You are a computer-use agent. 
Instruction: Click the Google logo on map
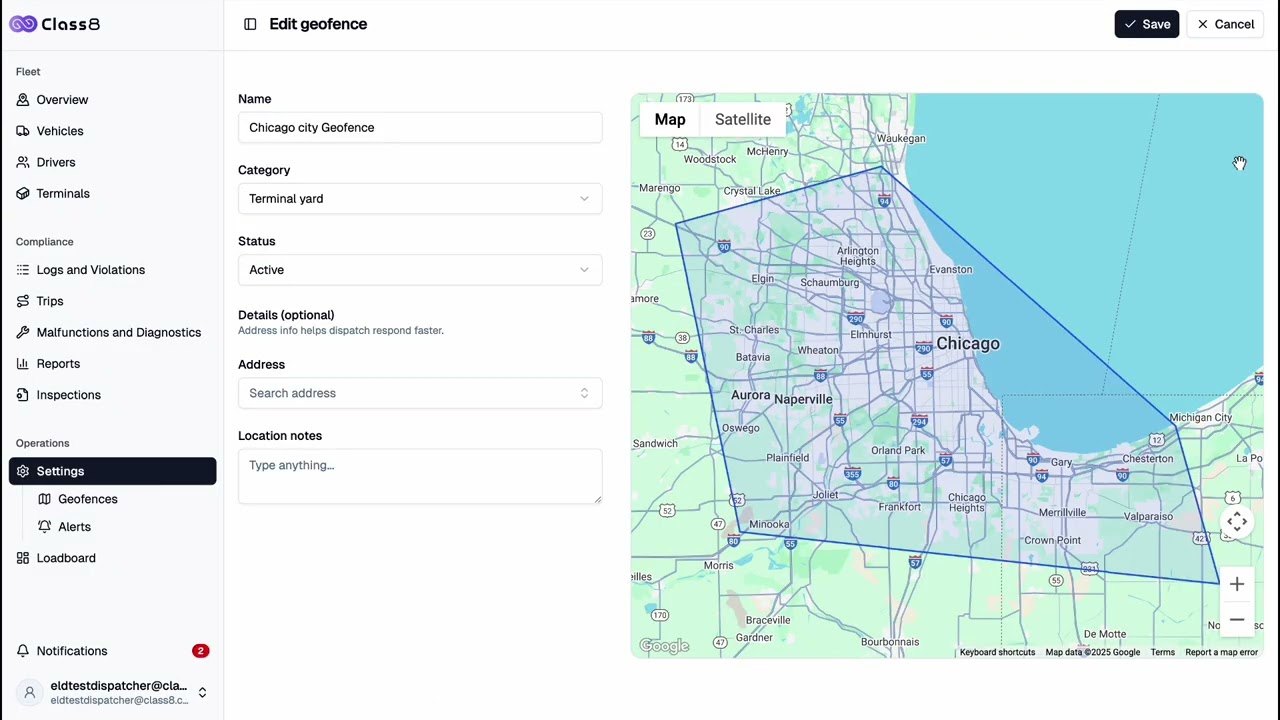point(665,646)
